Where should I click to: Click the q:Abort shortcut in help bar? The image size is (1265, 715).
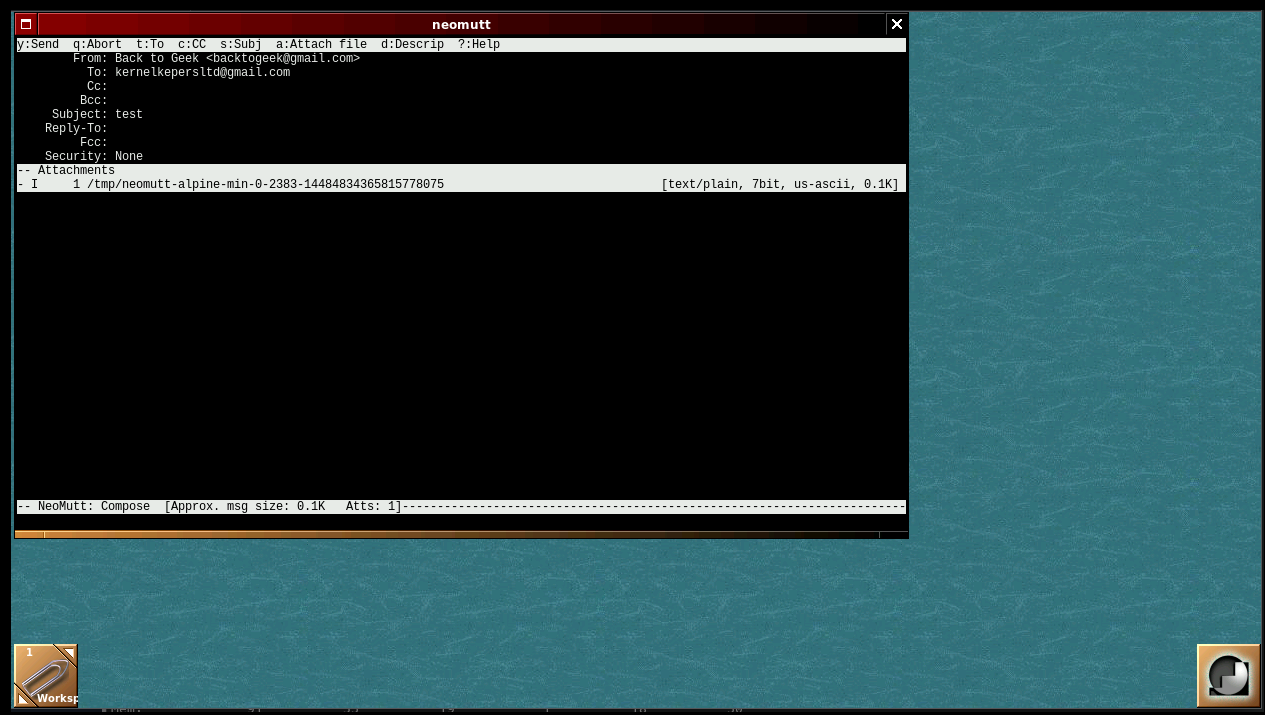coord(97,45)
